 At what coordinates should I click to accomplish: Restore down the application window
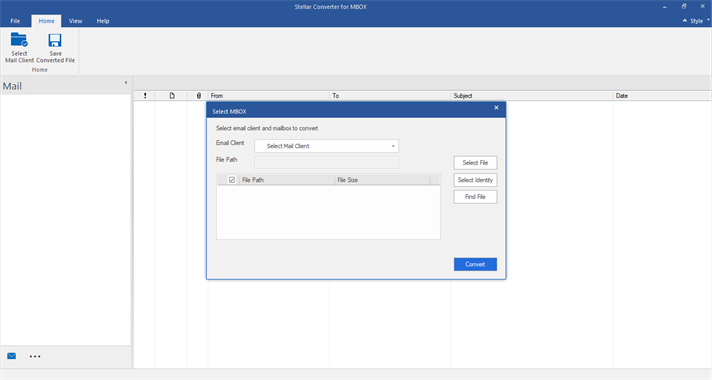pyautogui.click(x=684, y=7)
